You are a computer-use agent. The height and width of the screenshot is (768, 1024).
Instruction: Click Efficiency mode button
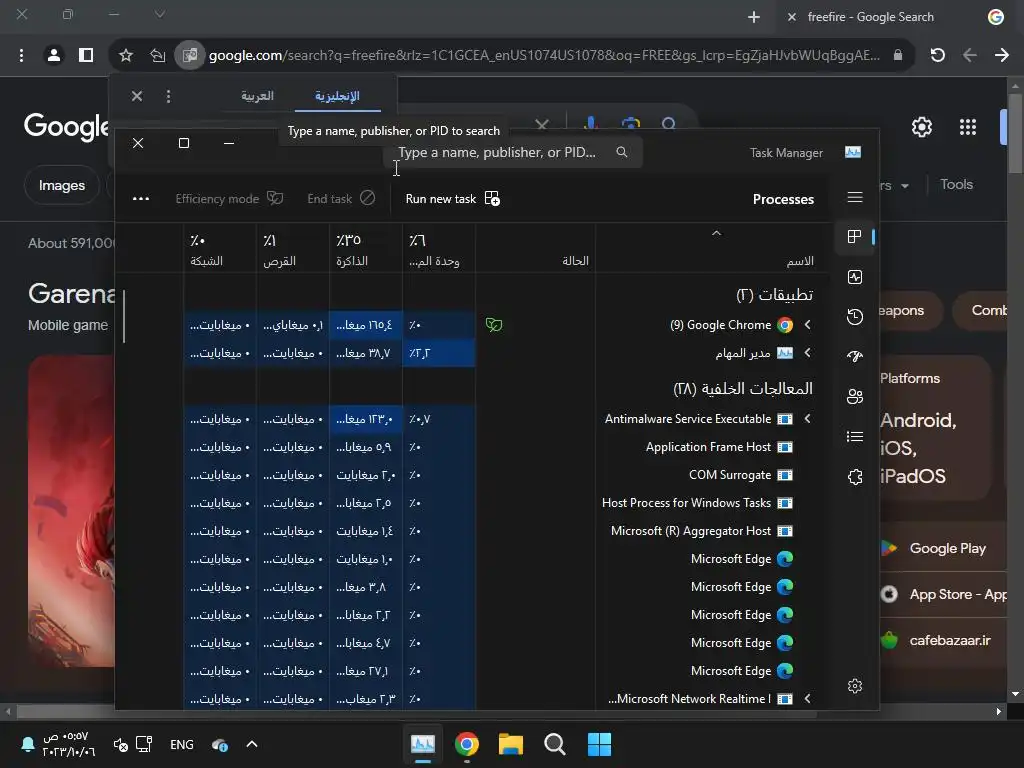point(229,199)
